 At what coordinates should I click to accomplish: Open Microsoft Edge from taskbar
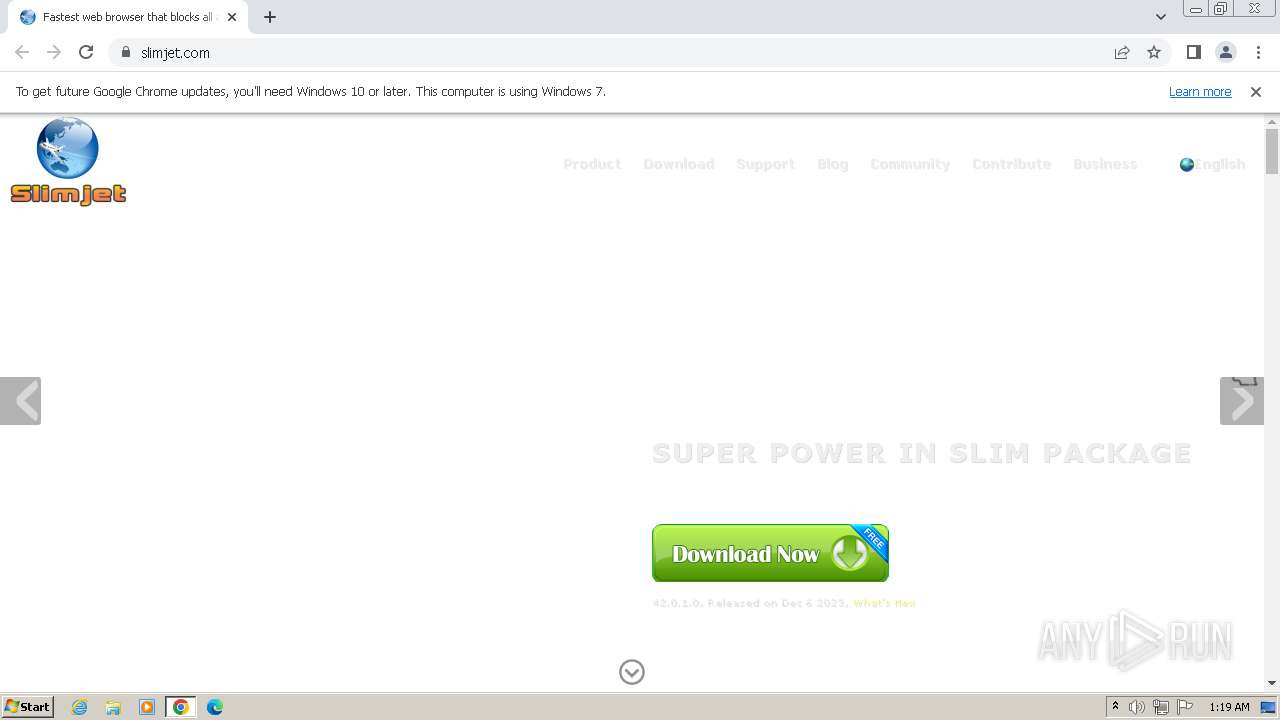pos(215,707)
